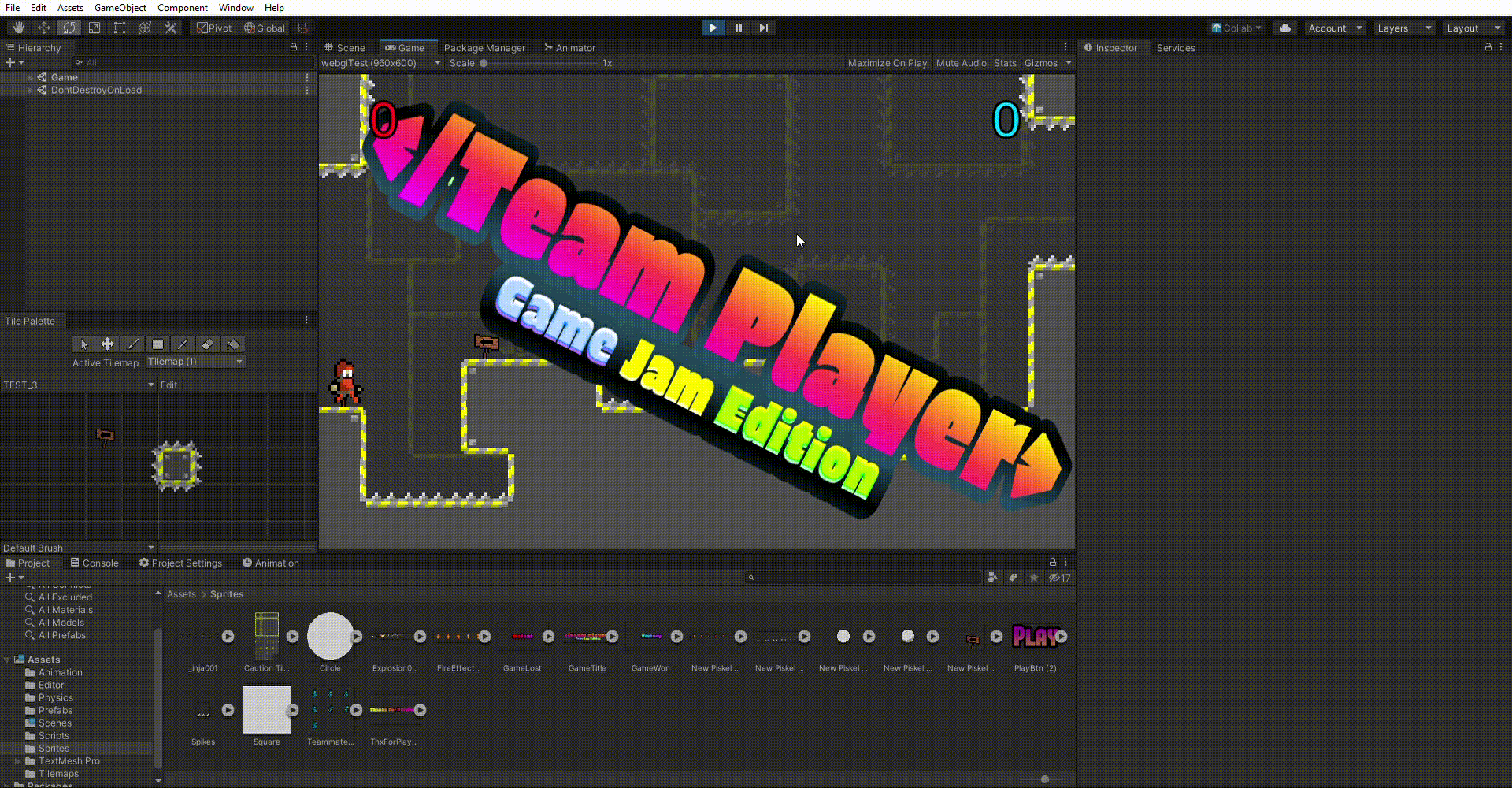Open the File menu
1512x788 pixels.
[x=13, y=7]
